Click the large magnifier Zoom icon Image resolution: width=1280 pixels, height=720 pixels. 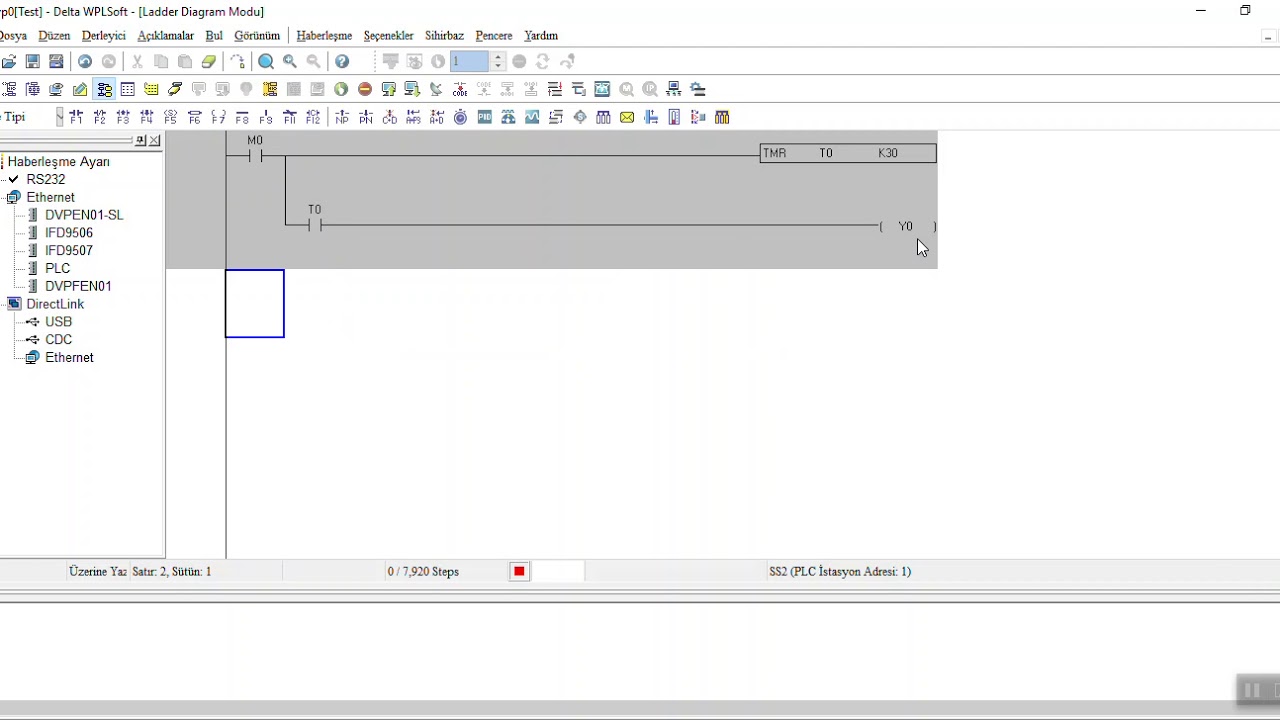(266, 62)
